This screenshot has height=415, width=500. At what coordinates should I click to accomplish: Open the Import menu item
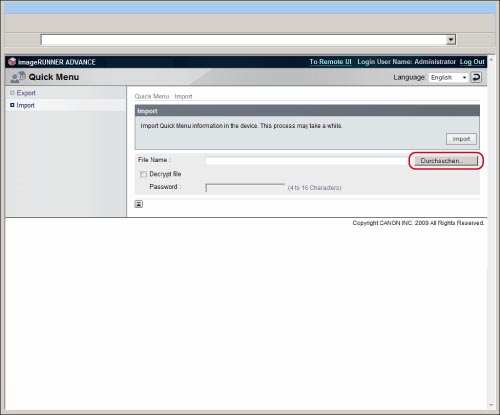click(25, 105)
